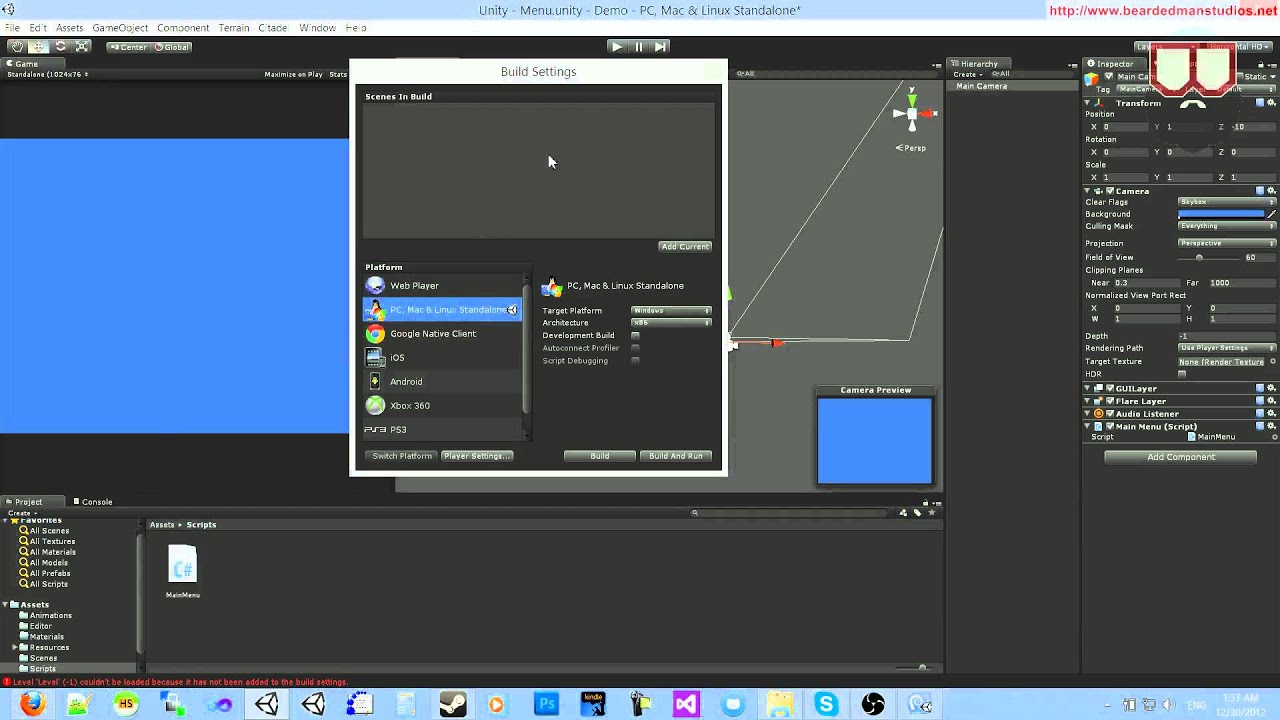The image size is (1280, 720).
Task: Toggle the HDR checkbox in Camera
Action: [1182, 375]
